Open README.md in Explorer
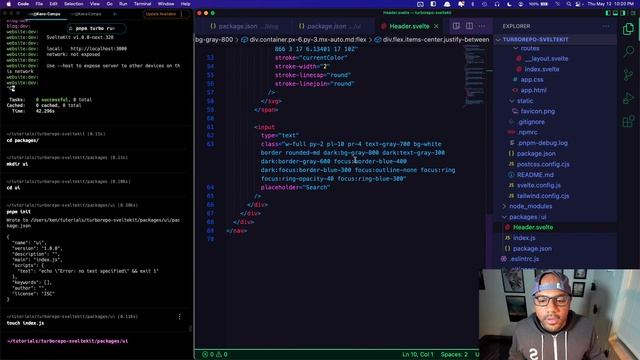This screenshot has width=640, height=360. [535, 175]
